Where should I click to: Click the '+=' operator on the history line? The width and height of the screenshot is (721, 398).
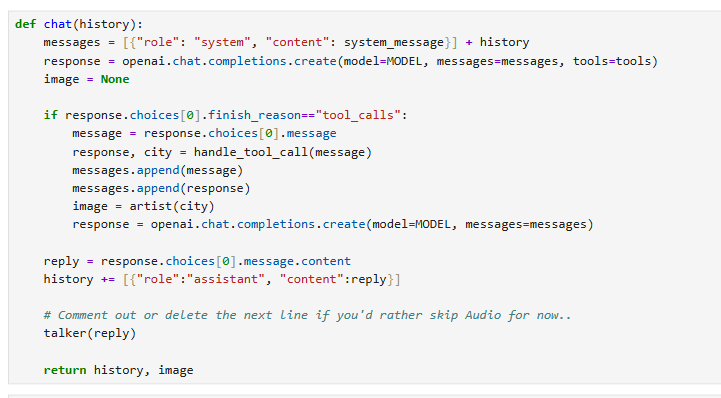tap(108, 279)
